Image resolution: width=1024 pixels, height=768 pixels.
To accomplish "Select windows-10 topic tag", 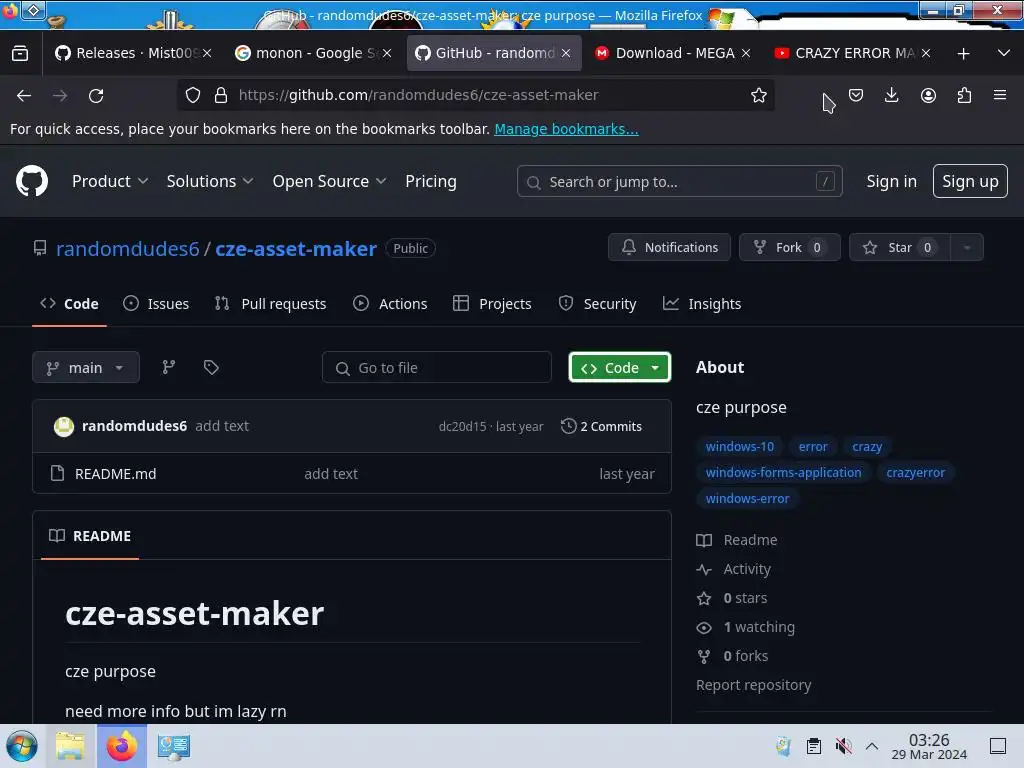I will [739, 447].
